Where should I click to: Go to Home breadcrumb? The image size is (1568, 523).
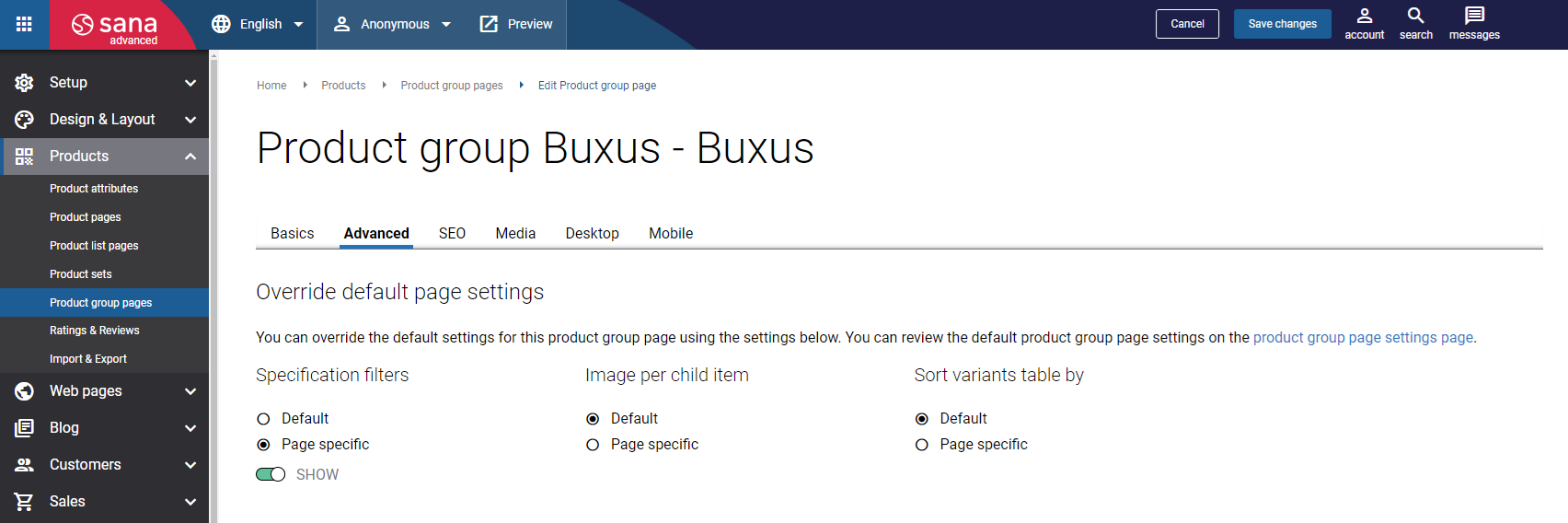coord(271,86)
